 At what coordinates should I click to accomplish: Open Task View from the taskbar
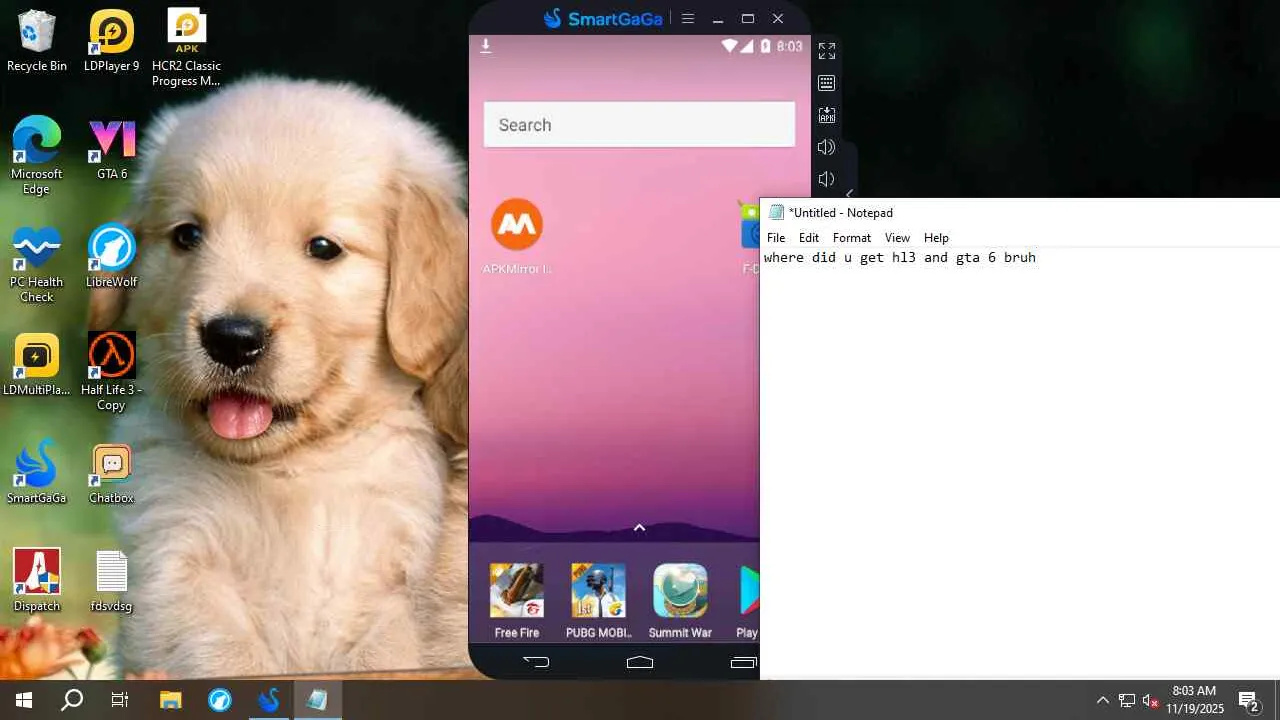120,700
